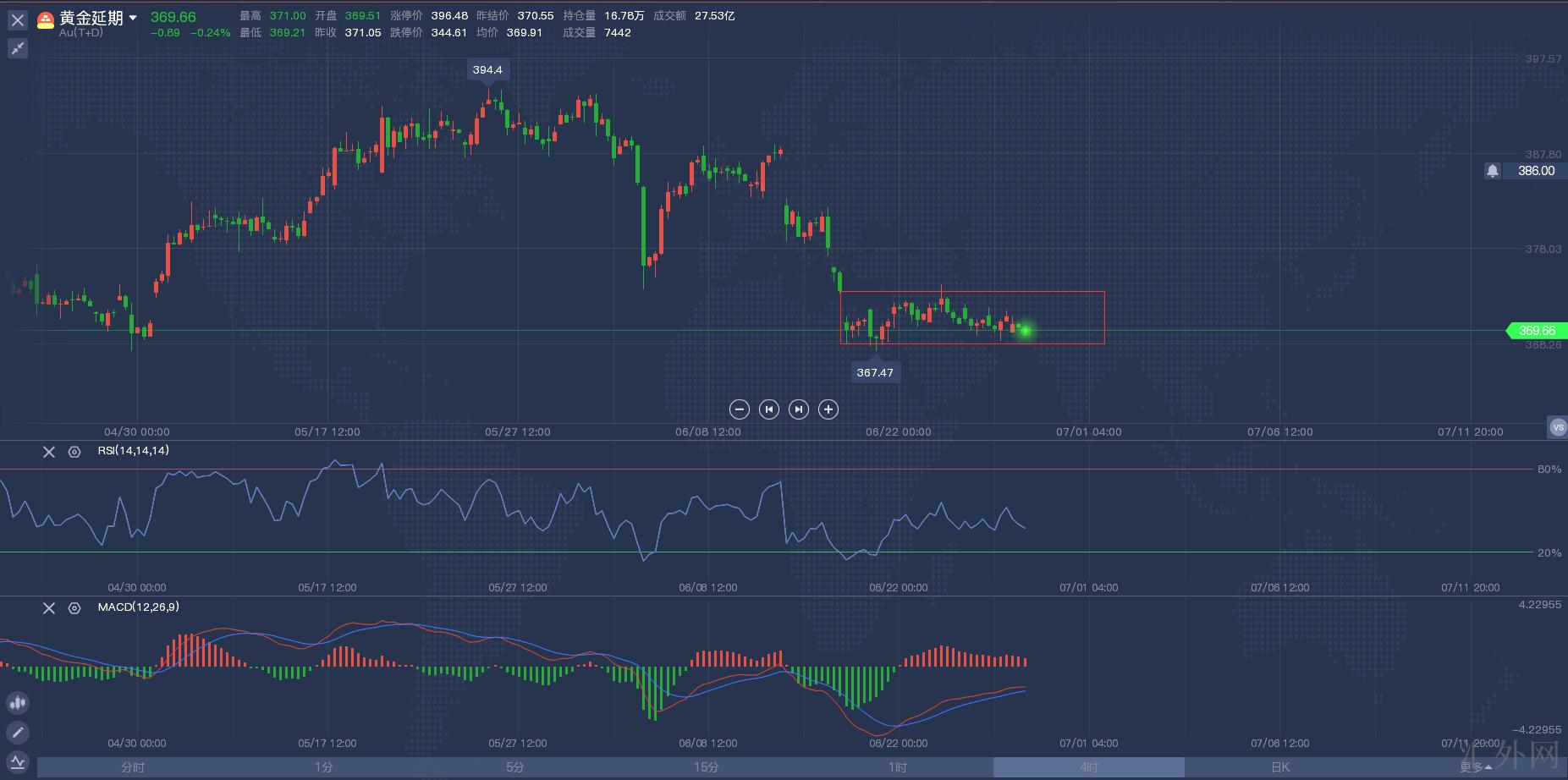
Task: Expand the 更多 timeframe menu
Action: click(1476, 767)
